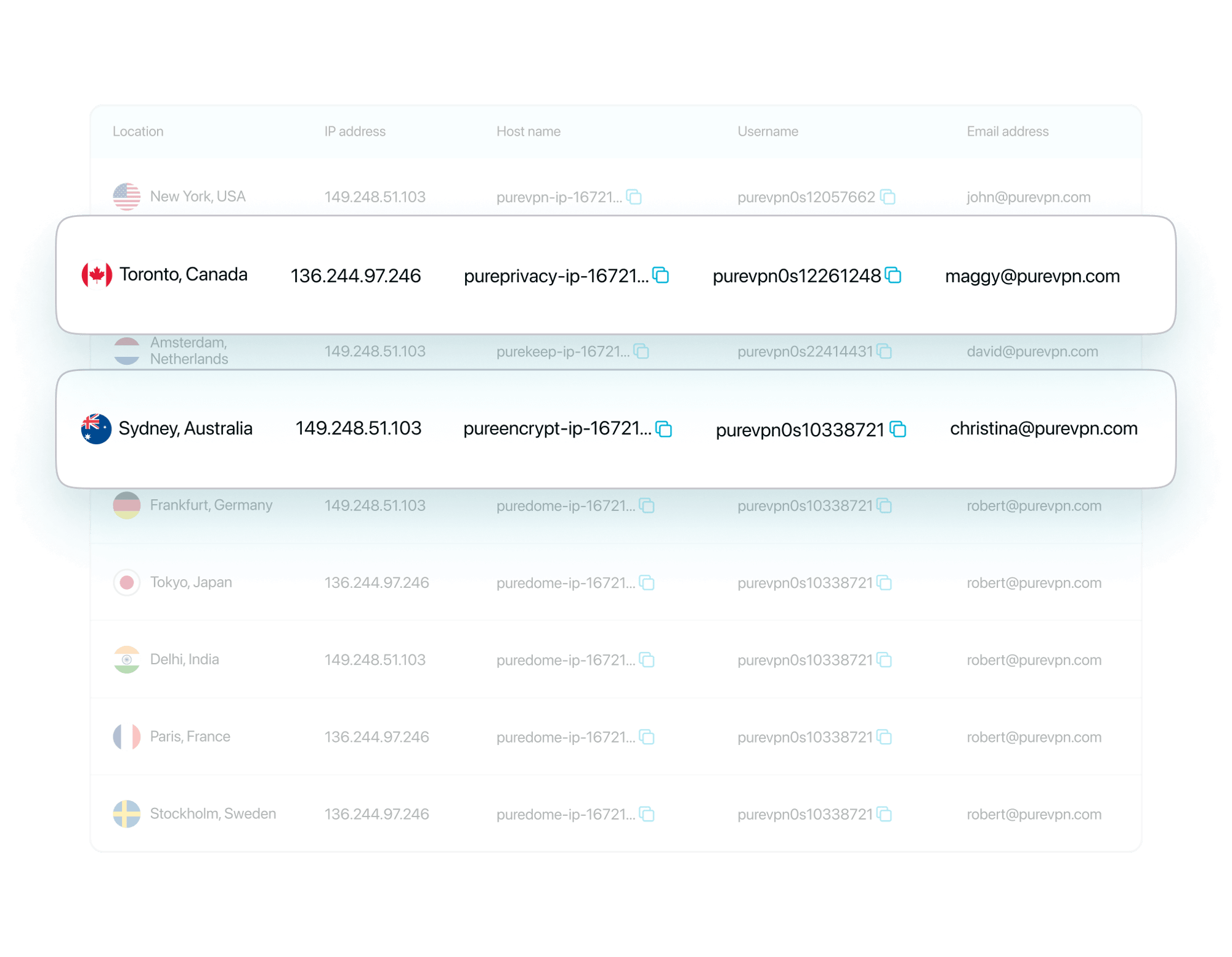Copy host name in Tokyo, Japan row
Viewport: 1232px width, 957px height.
click(x=647, y=583)
